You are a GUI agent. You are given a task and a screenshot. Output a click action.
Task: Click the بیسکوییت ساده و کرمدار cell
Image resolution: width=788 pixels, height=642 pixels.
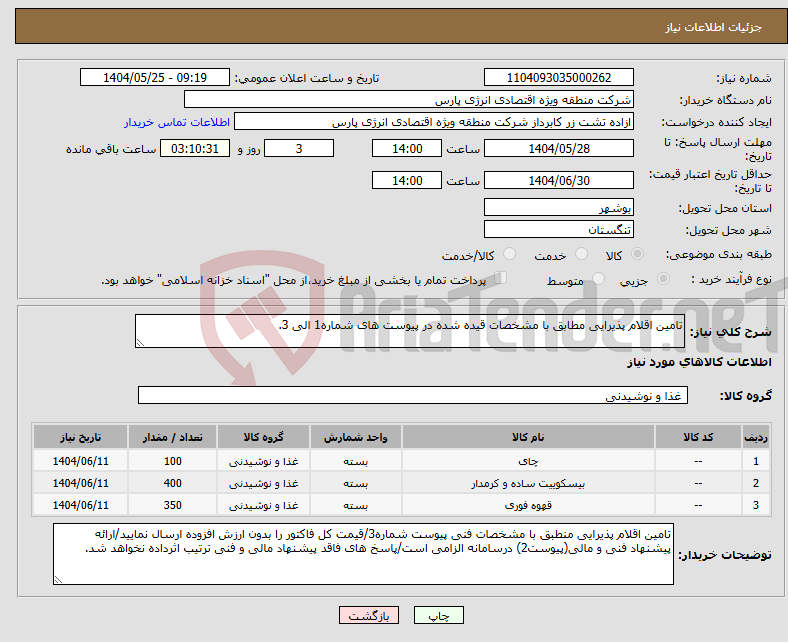click(528, 483)
